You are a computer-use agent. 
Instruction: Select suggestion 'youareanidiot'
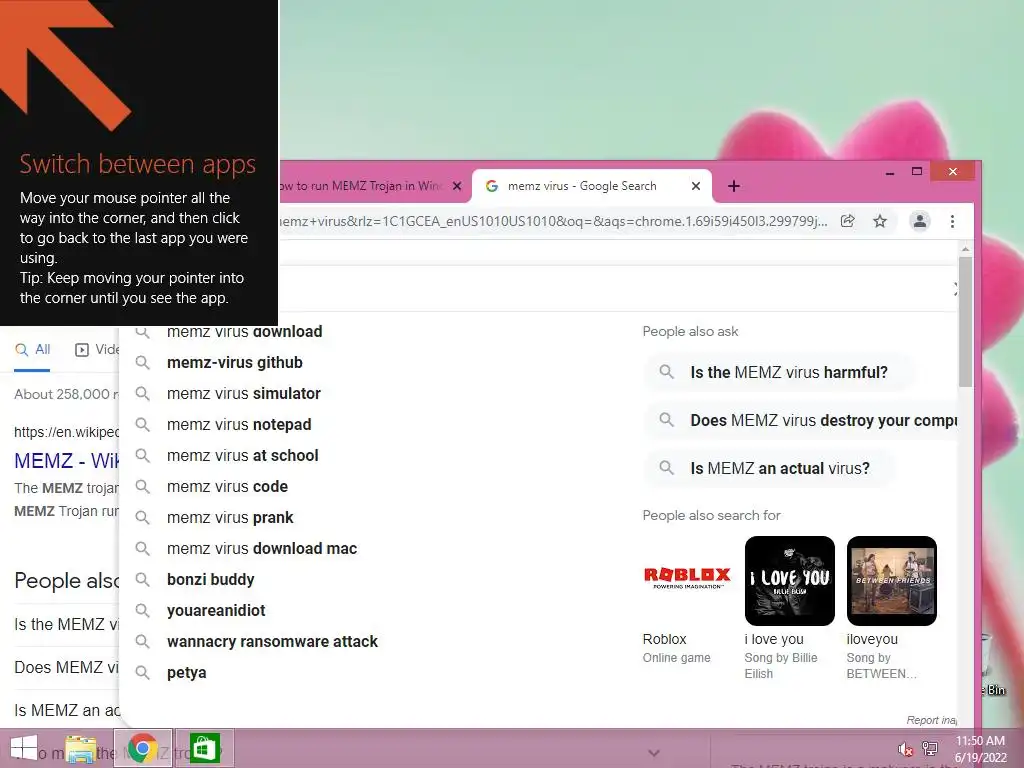(216, 611)
